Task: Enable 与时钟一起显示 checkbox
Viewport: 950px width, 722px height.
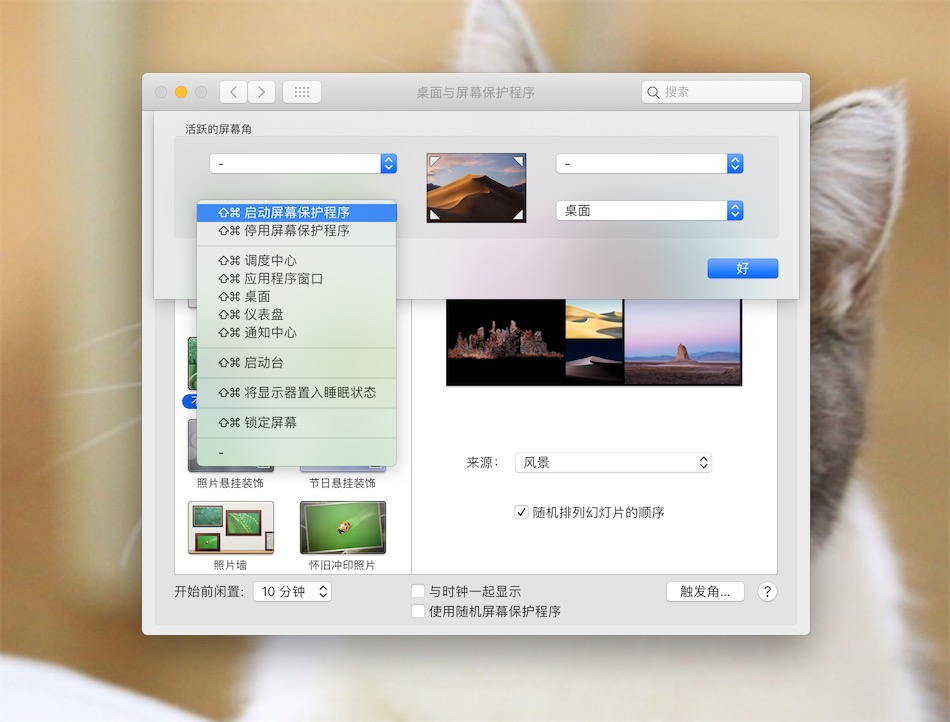Action: (418, 591)
